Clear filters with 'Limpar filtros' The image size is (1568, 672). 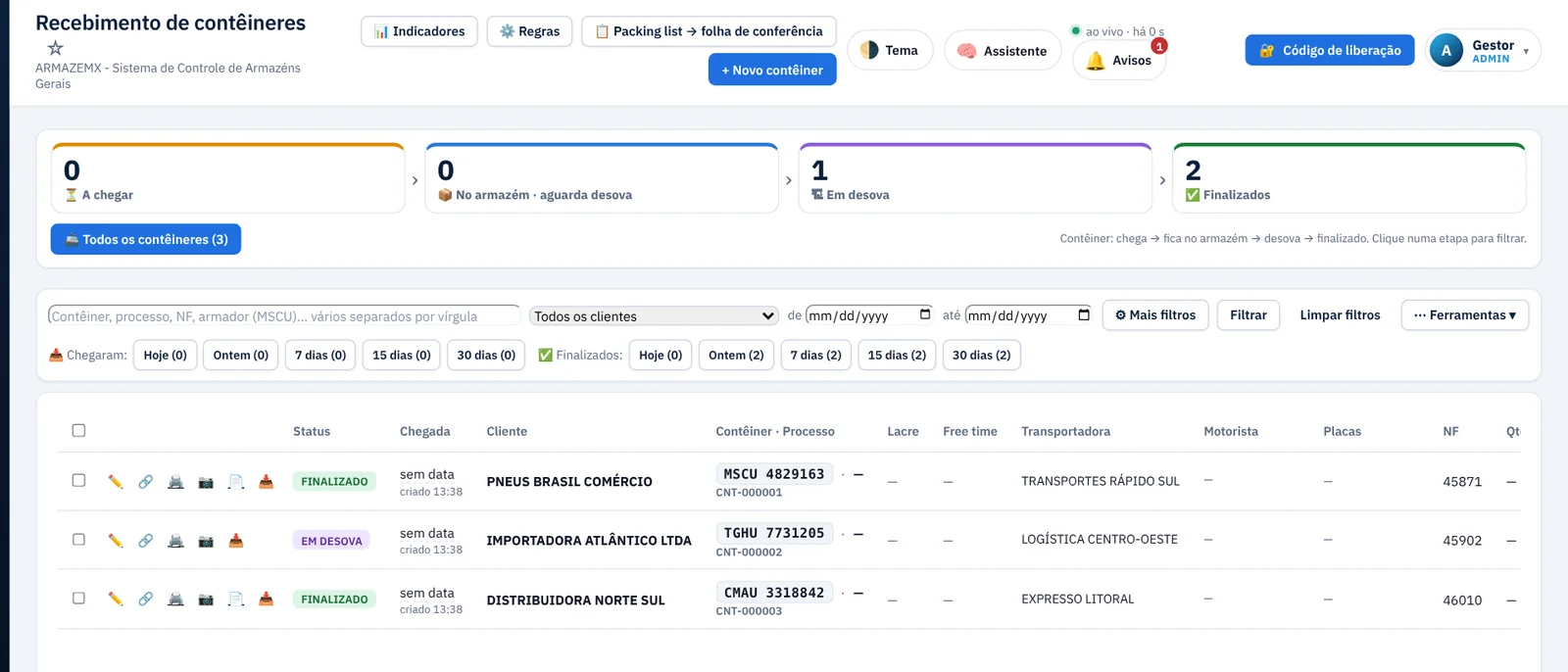(x=1340, y=315)
